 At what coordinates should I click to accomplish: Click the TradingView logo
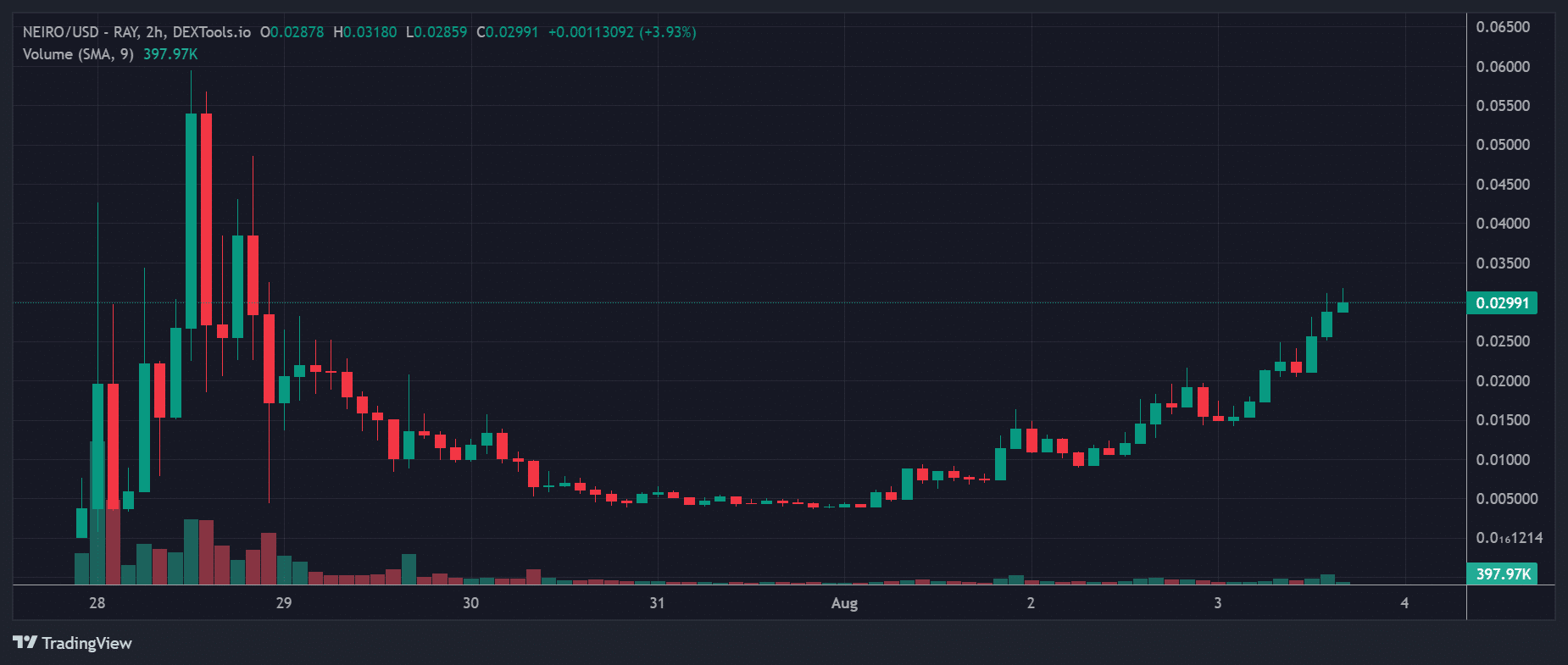(x=73, y=643)
